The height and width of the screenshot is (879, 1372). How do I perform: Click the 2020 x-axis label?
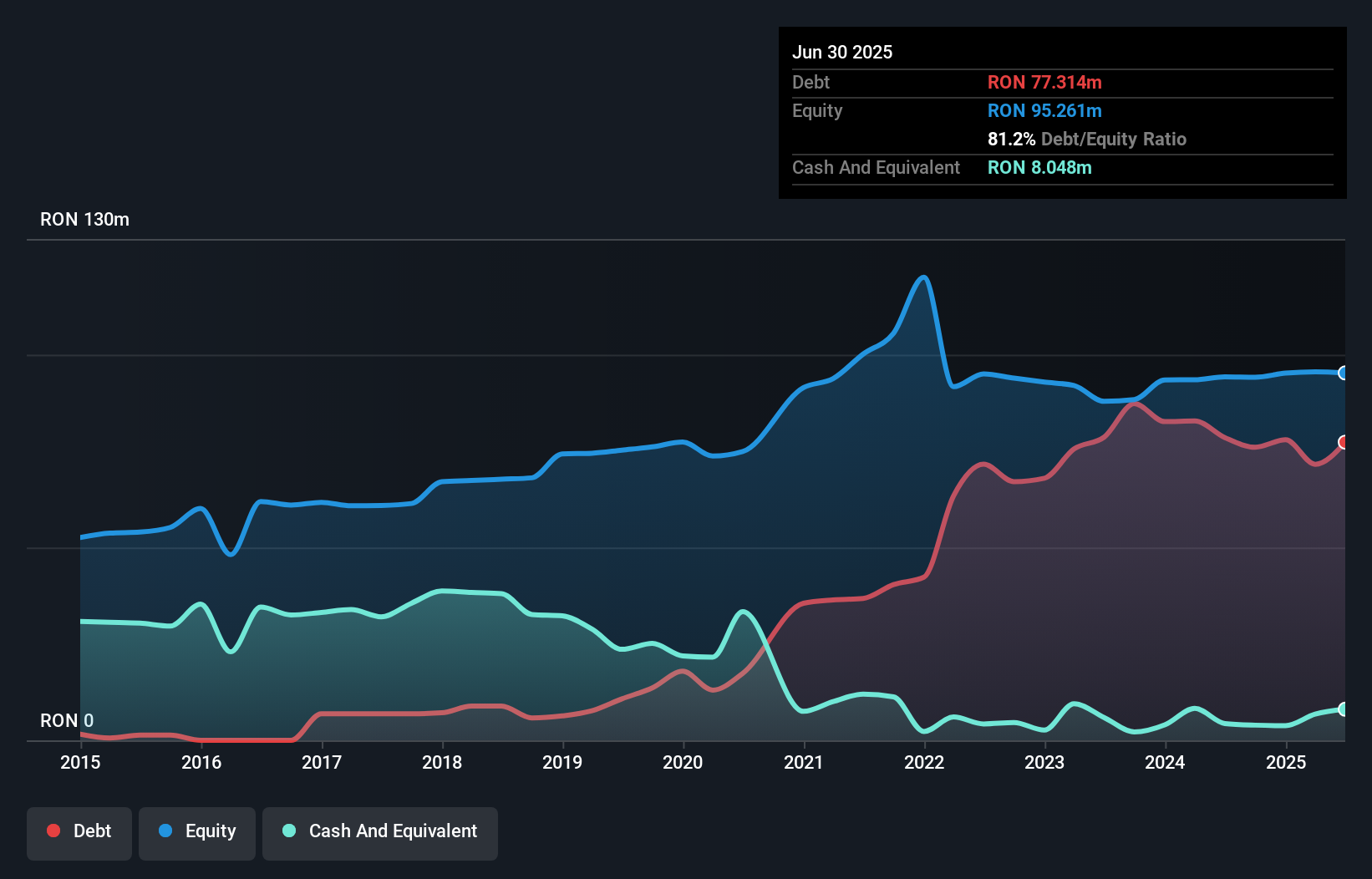(x=683, y=762)
